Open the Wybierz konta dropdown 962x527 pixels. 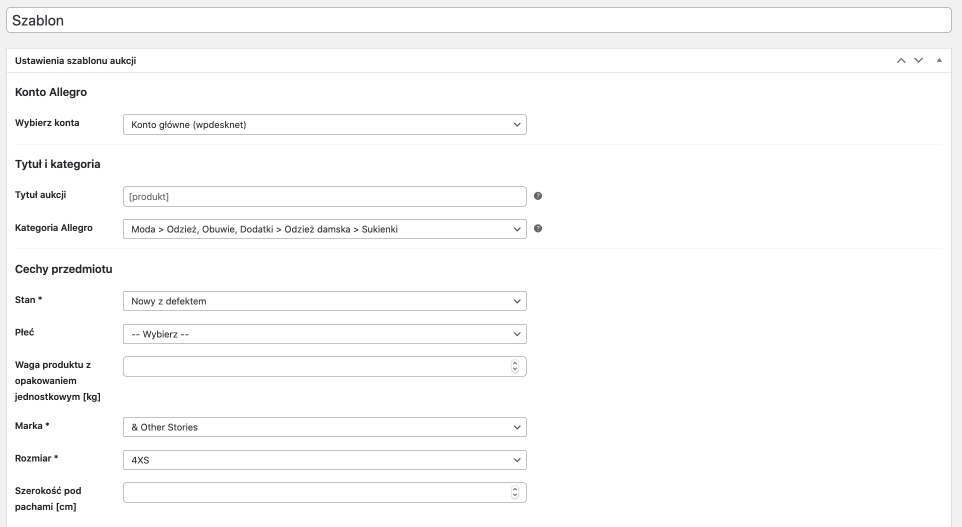click(x=325, y=125)
